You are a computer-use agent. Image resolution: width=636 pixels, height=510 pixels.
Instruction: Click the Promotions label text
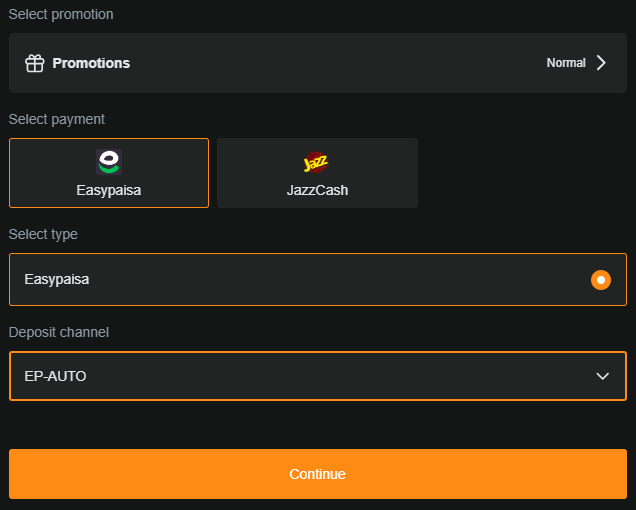91,63
